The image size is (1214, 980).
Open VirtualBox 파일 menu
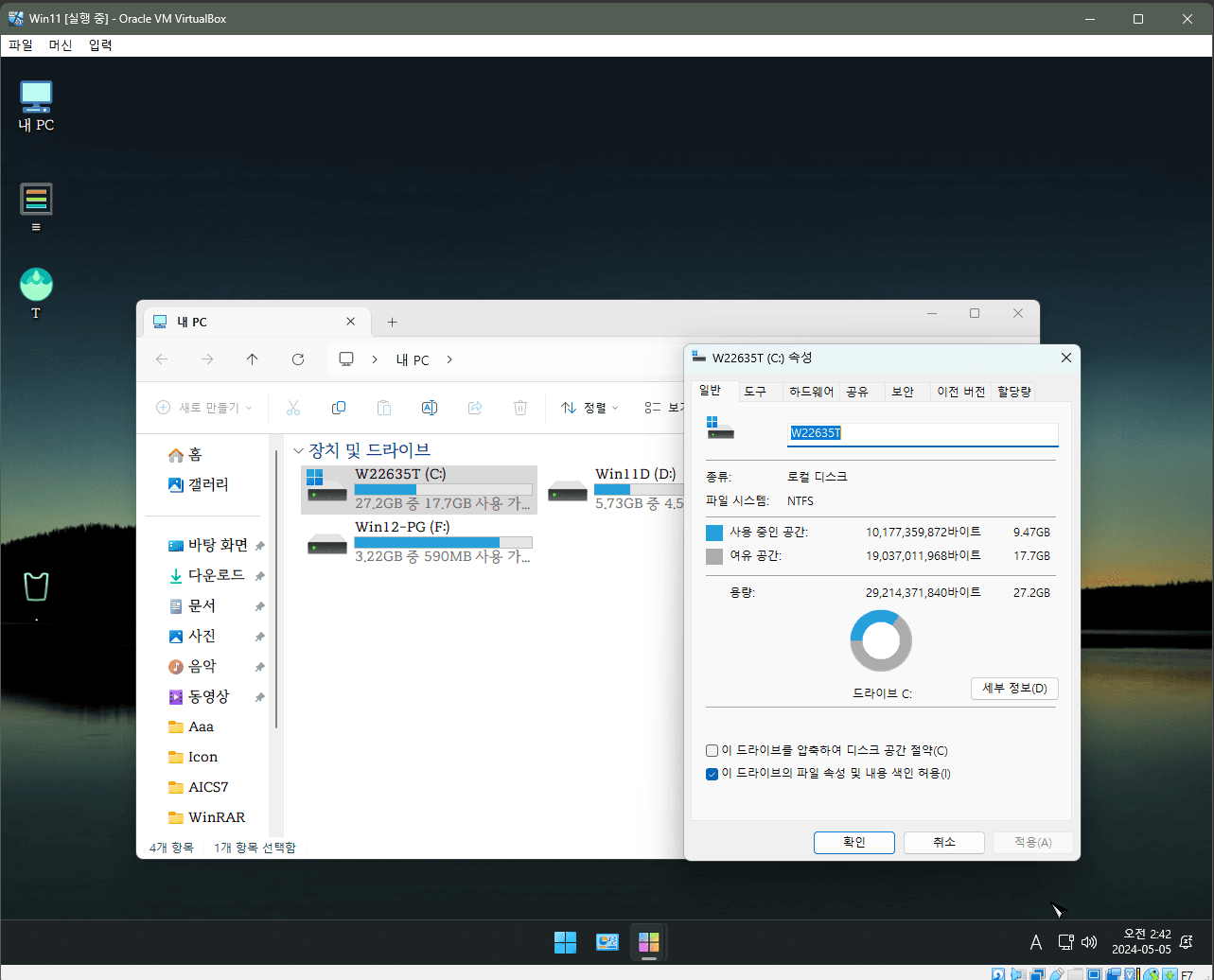point(21,45)
